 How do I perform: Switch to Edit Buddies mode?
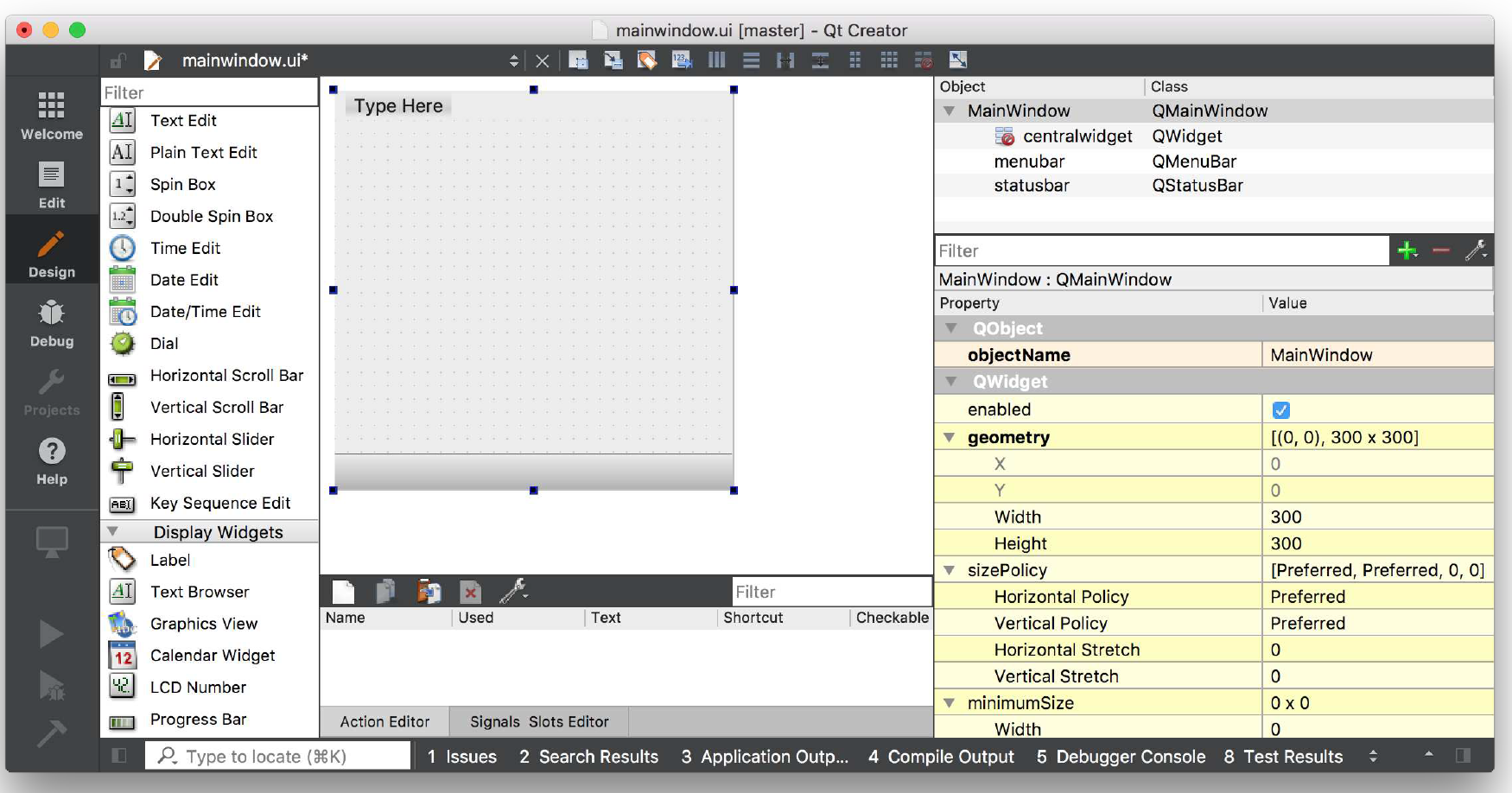click(647, 60)
